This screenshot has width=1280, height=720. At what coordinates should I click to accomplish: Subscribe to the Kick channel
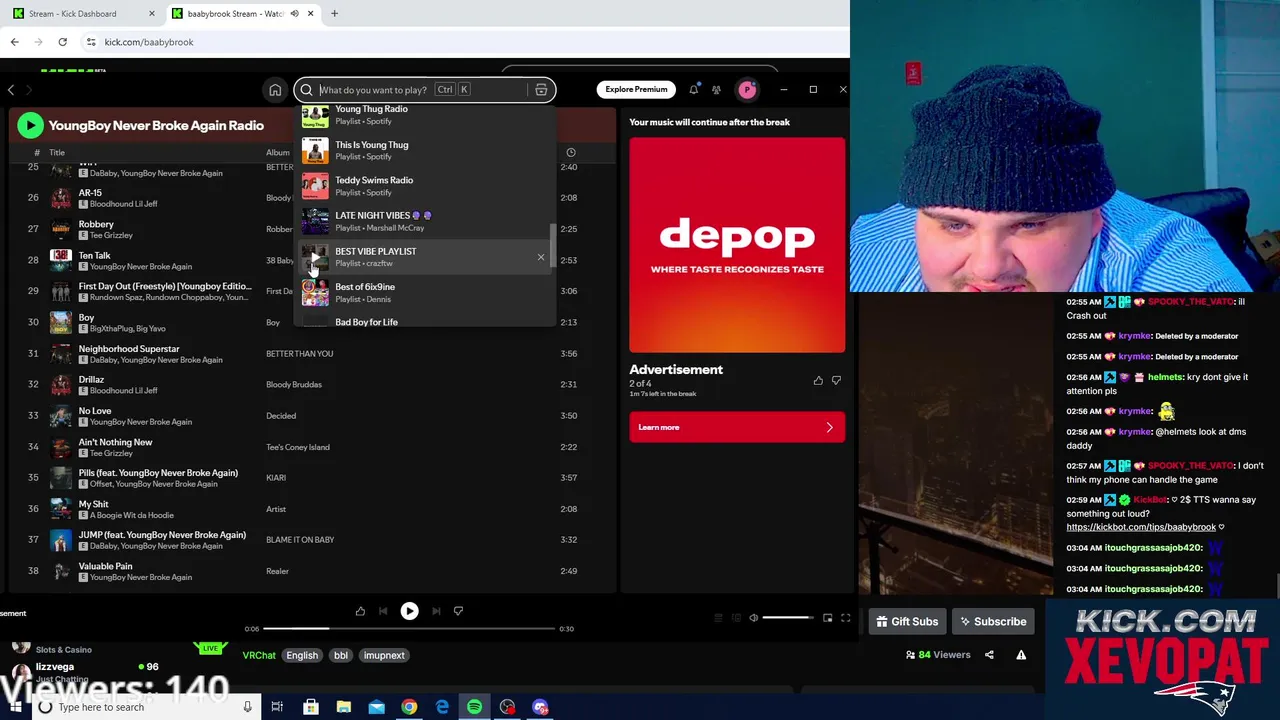[x=993, y=622]
